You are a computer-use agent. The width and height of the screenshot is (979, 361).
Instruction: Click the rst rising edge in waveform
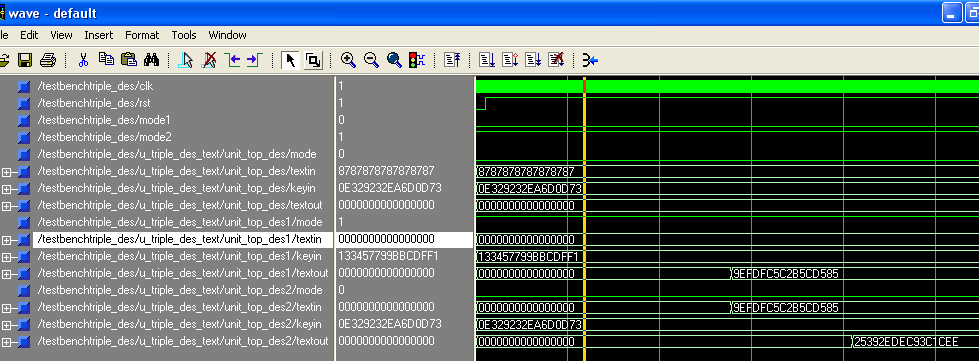coord(485,103)
